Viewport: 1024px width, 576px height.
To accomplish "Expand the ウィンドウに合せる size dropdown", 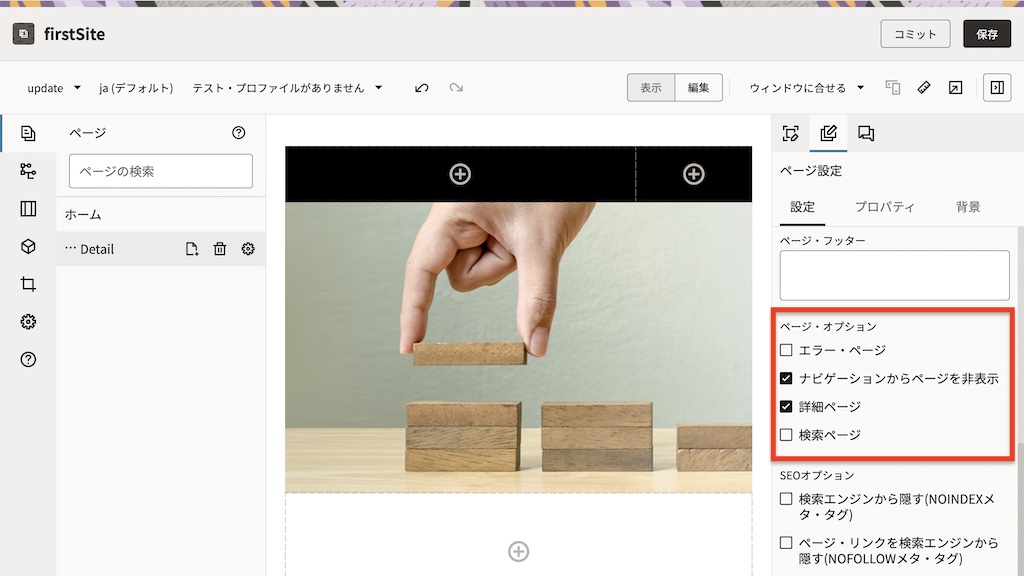I will (806, 88).
